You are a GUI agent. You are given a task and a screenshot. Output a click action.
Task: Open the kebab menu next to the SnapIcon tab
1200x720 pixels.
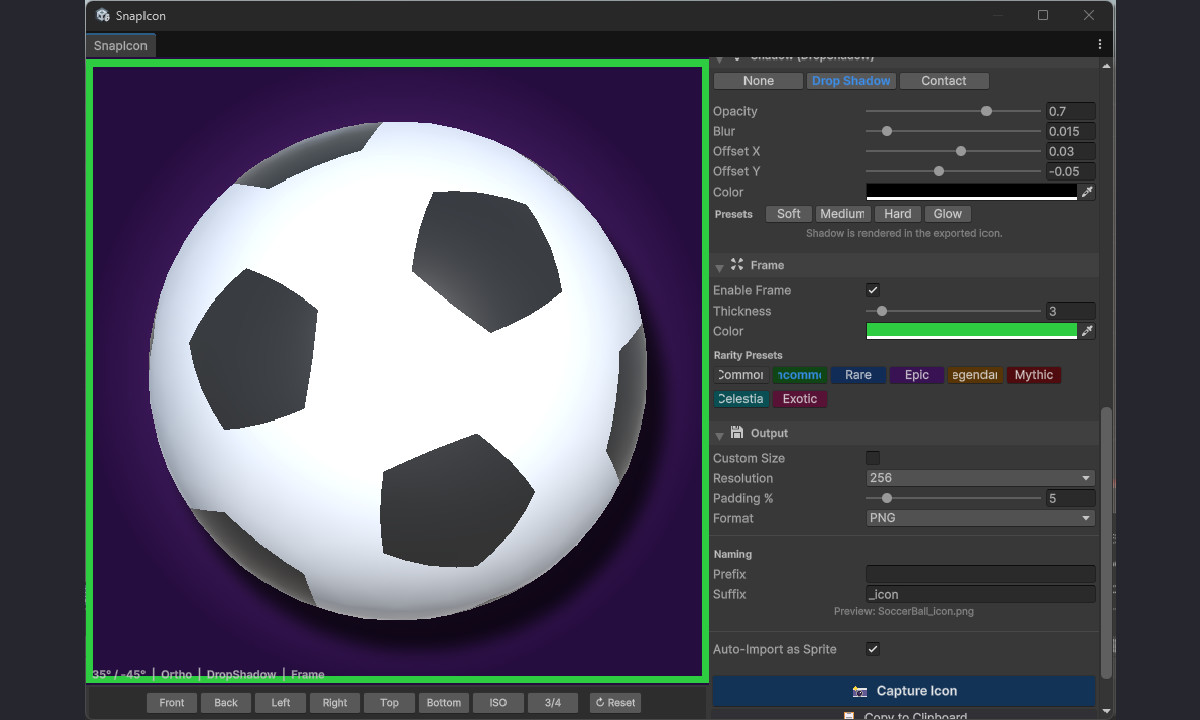coord(1100,45)
